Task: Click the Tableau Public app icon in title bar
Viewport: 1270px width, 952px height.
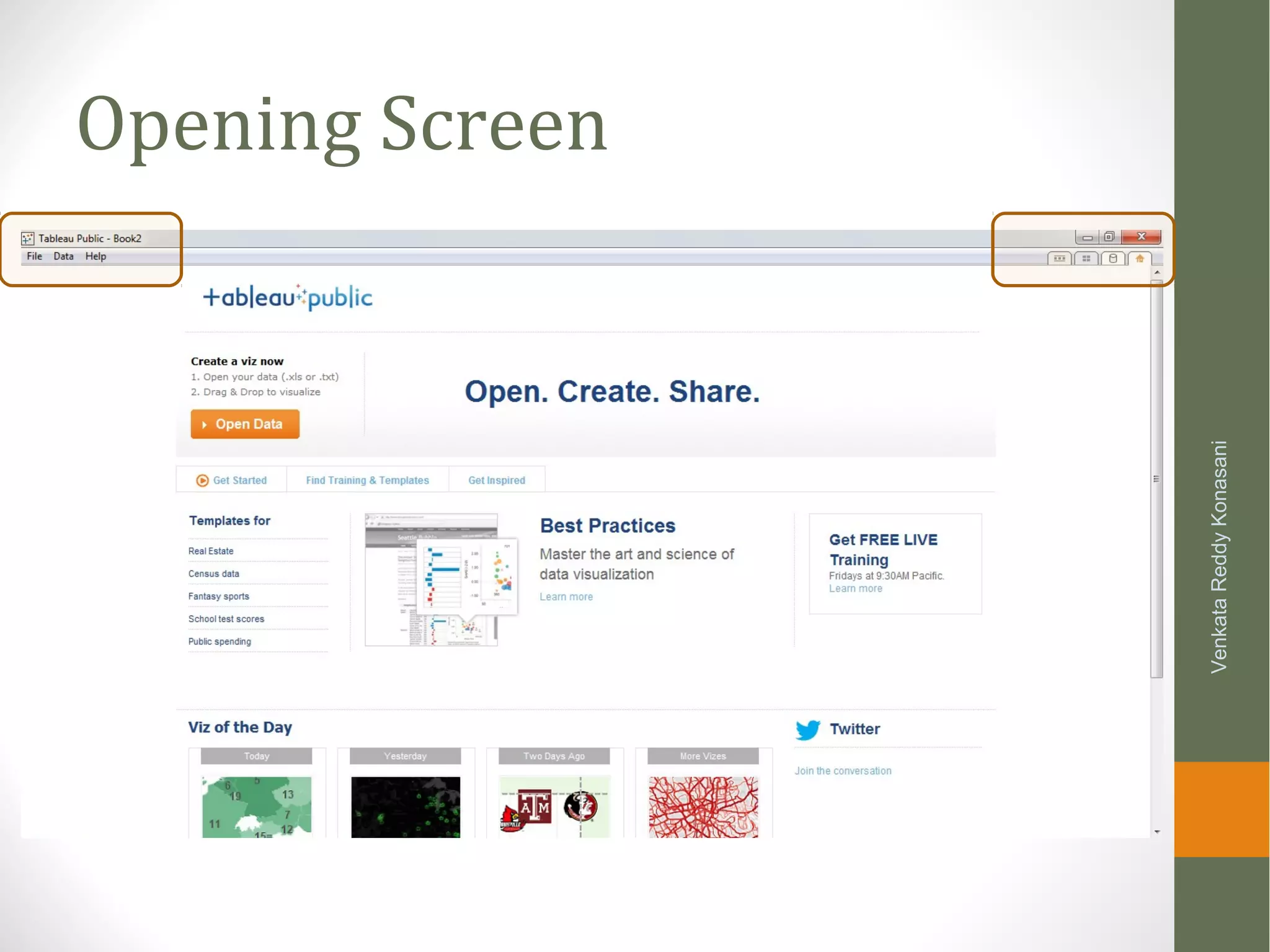Action: coord(27,238)
